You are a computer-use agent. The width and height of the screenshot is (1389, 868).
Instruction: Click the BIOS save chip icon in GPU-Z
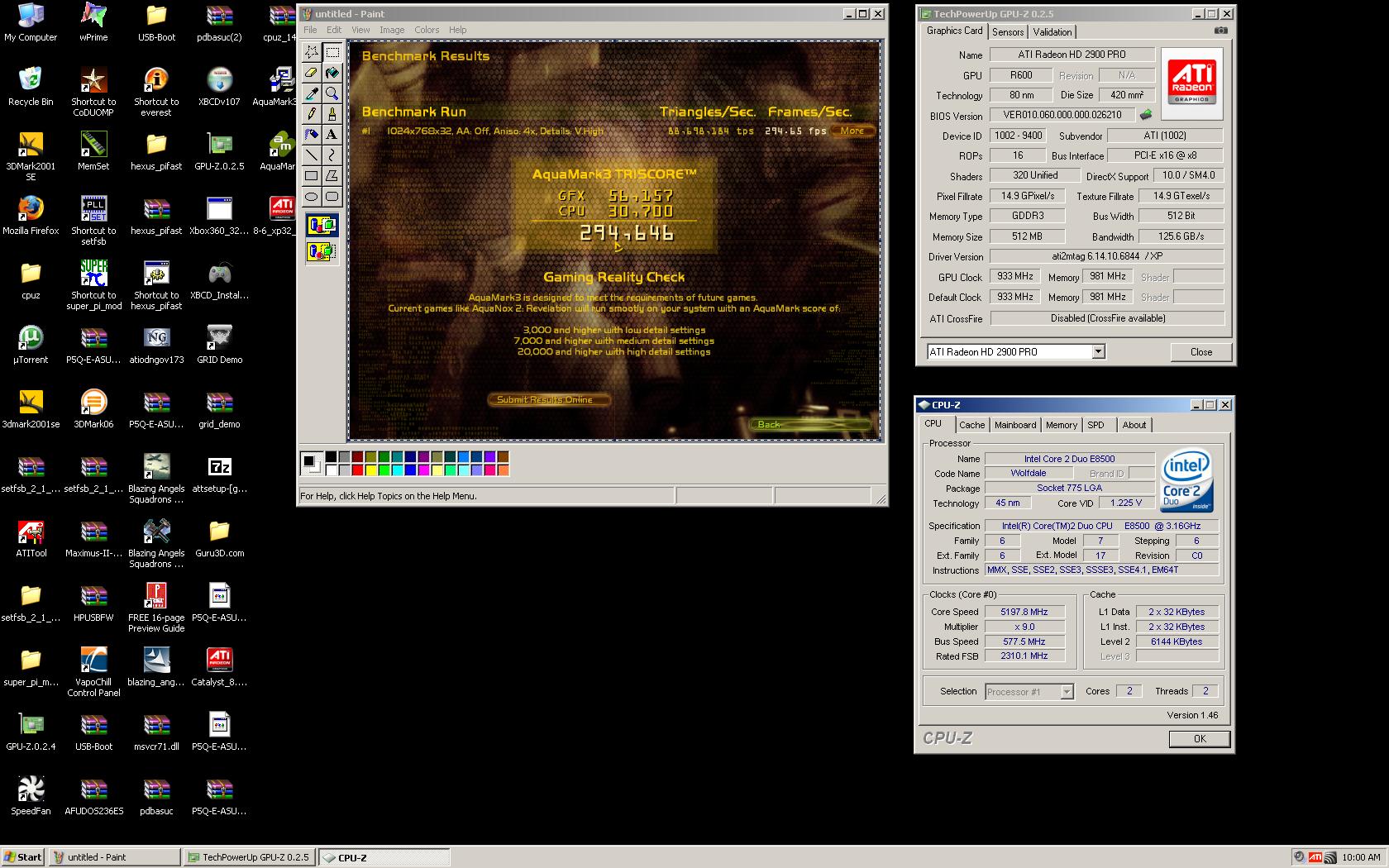1146,115
